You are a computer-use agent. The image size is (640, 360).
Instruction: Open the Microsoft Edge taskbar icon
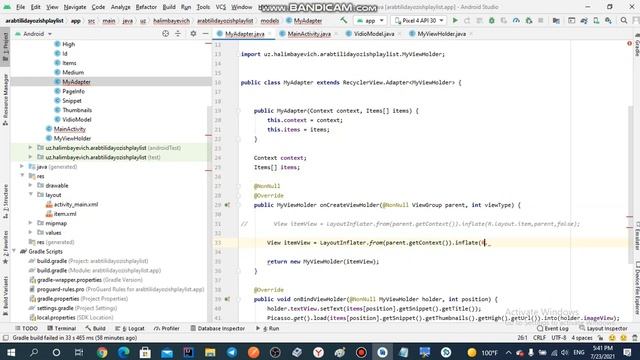[x=124, y=352]
